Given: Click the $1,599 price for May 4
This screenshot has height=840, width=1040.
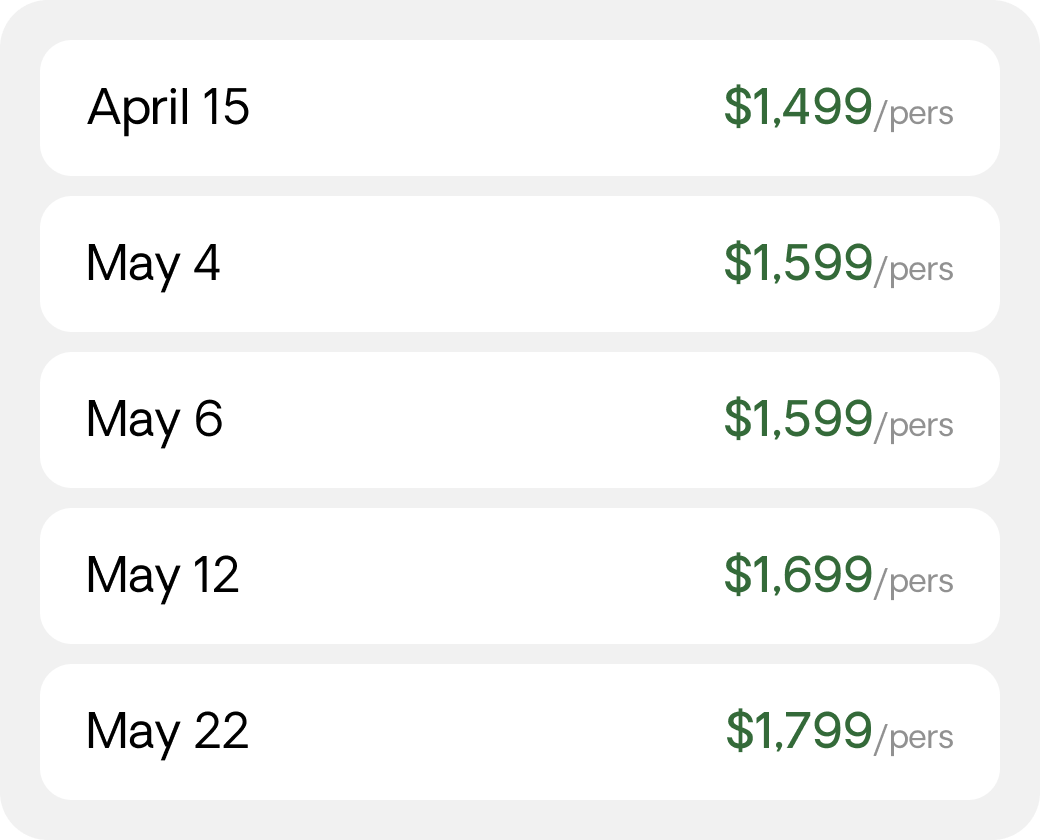Looking at the screenshot, I should [798, 263].
